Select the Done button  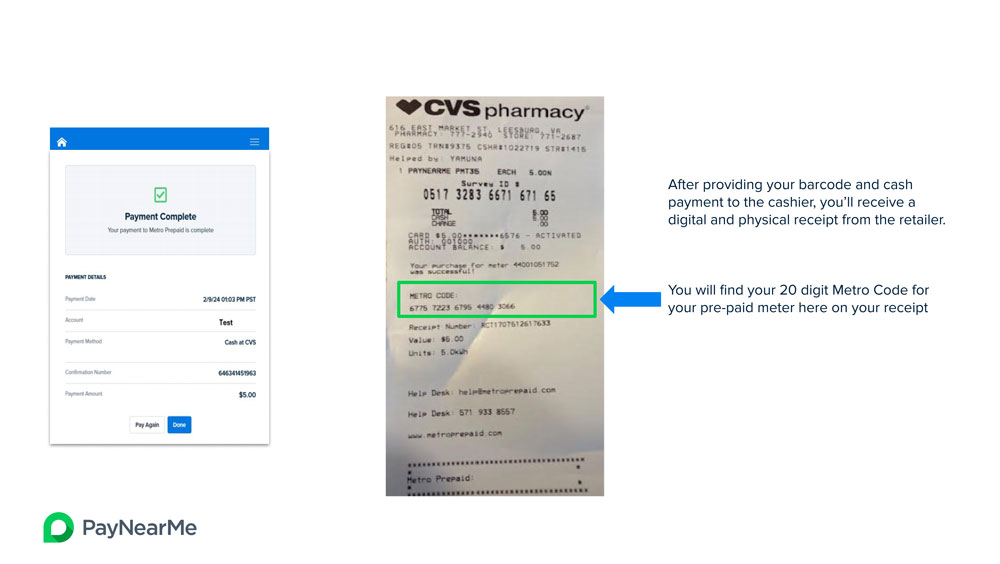[179, 425]
